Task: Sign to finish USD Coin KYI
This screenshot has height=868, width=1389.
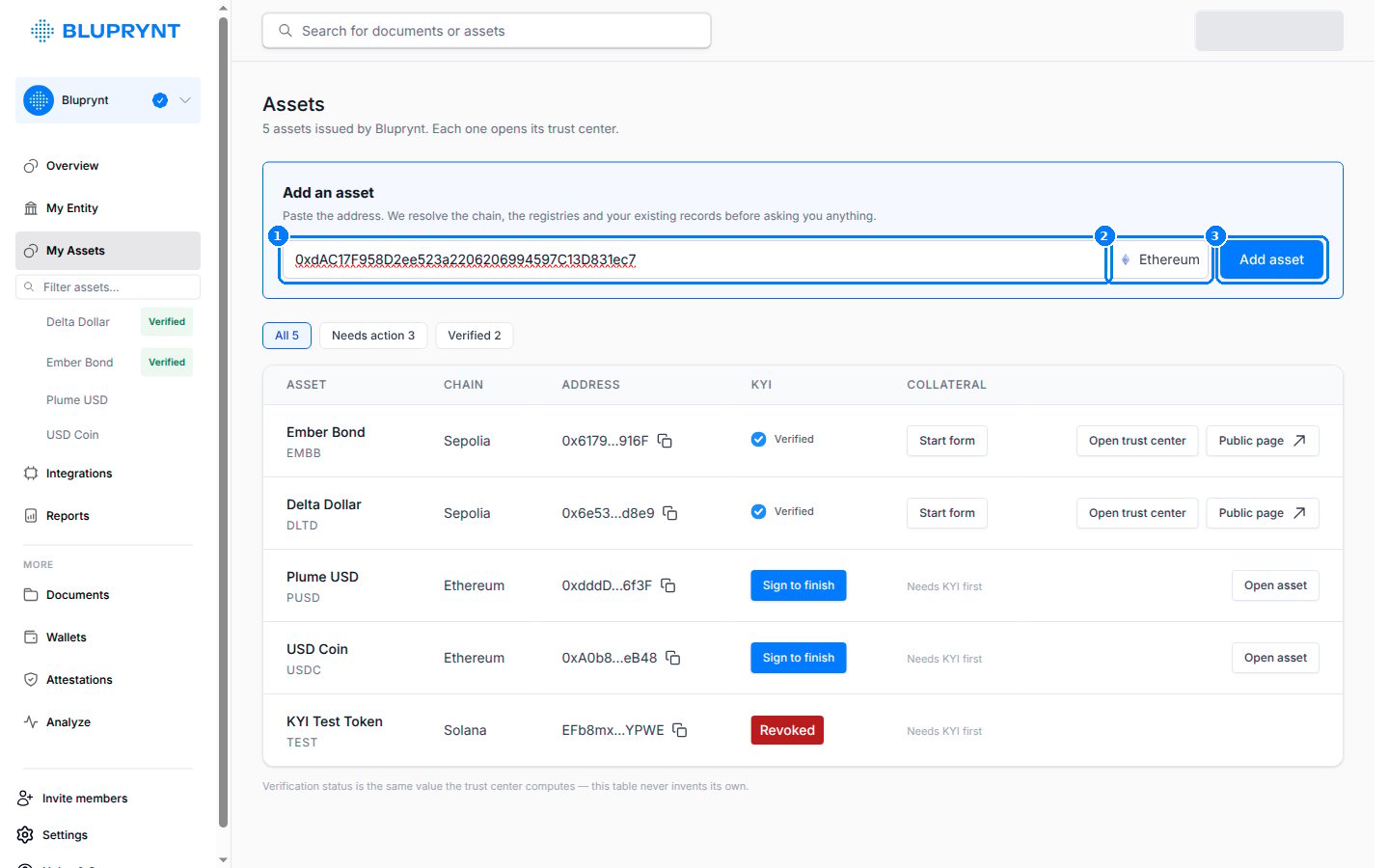Action: [799, 658]
